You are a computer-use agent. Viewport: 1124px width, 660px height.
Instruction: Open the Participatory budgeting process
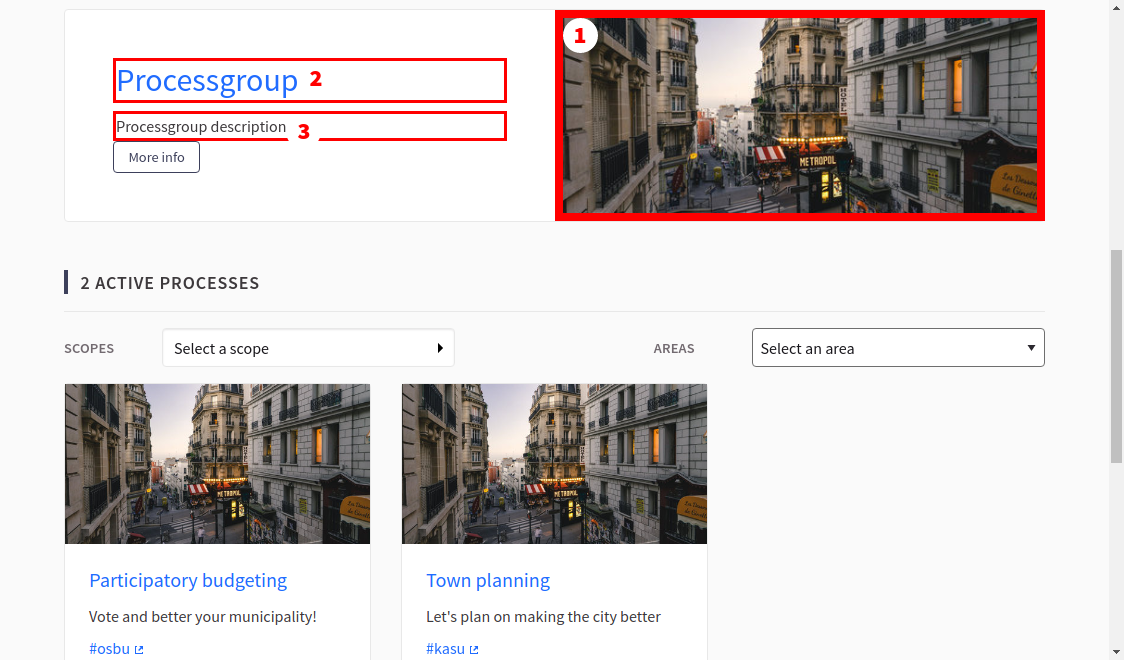[188, 580]
